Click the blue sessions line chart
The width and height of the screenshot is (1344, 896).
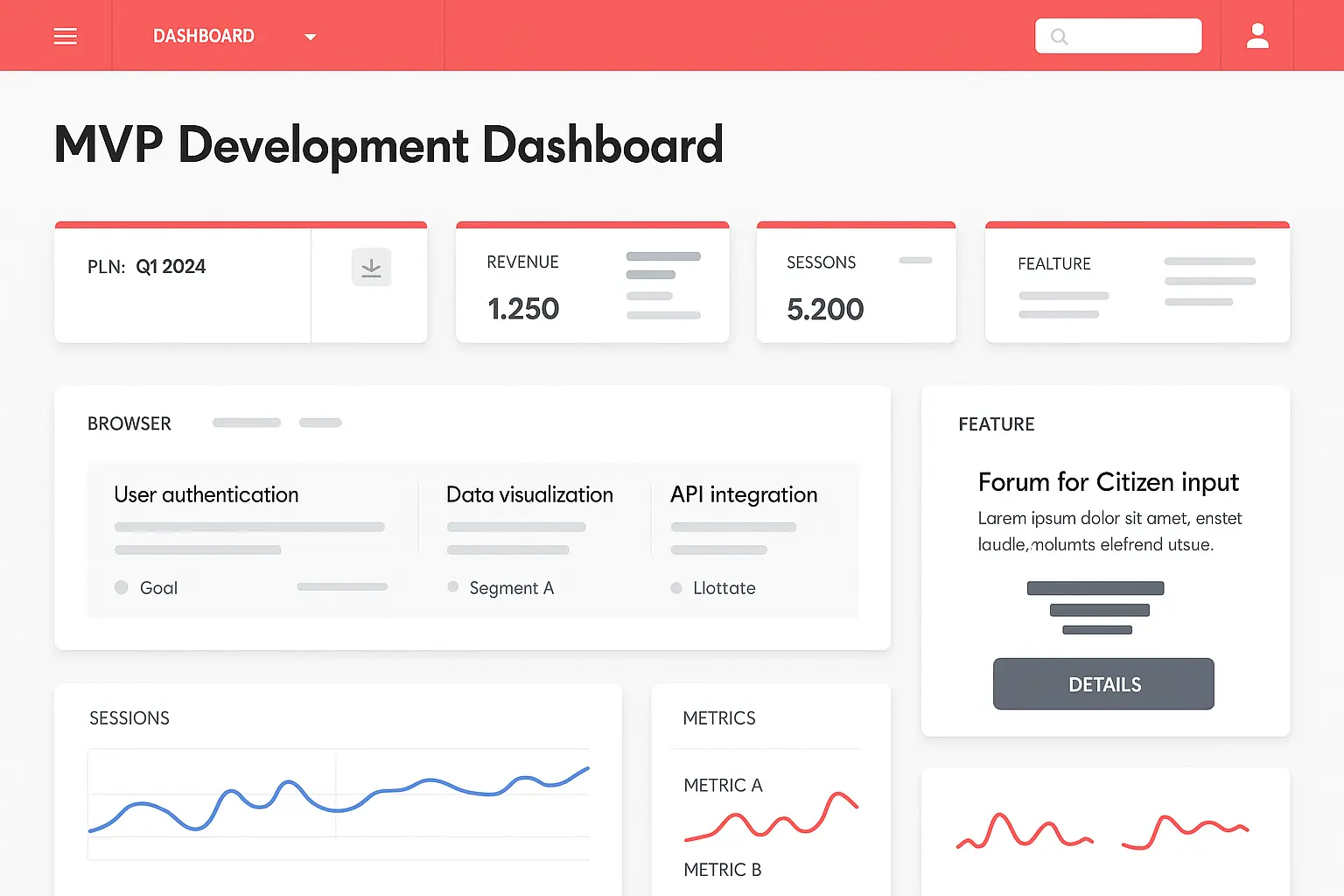pos(339,798)
